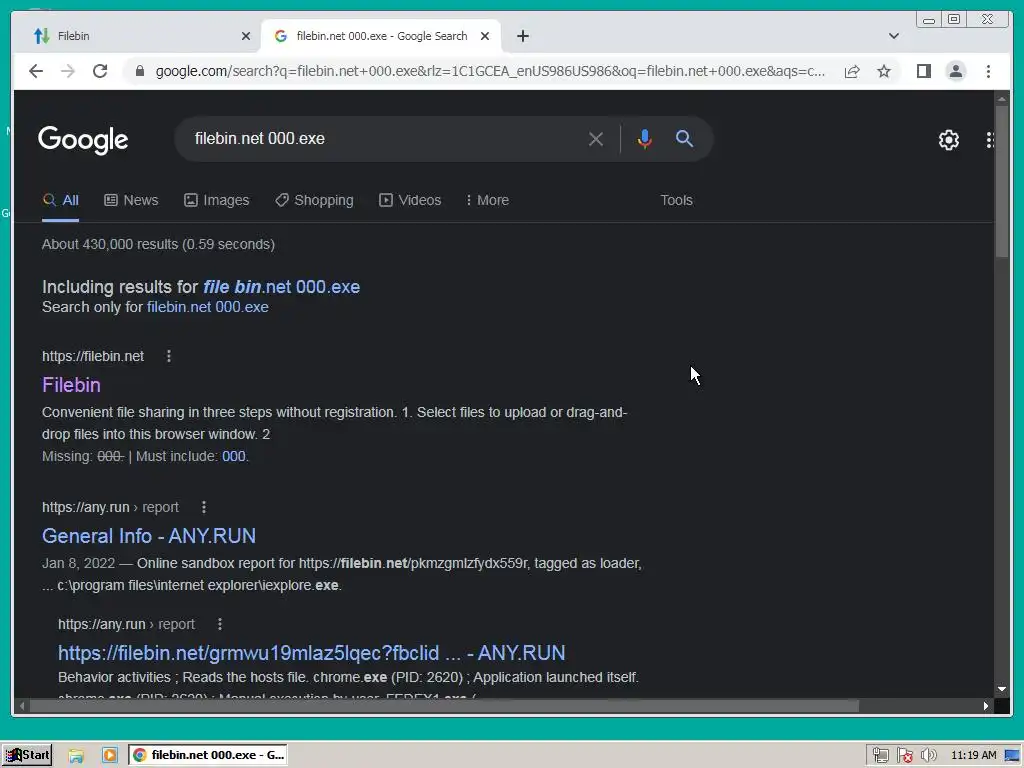Screen dimensions: 1024x768
Task: Click the scroll left arrow
Action: click(22, 706)
